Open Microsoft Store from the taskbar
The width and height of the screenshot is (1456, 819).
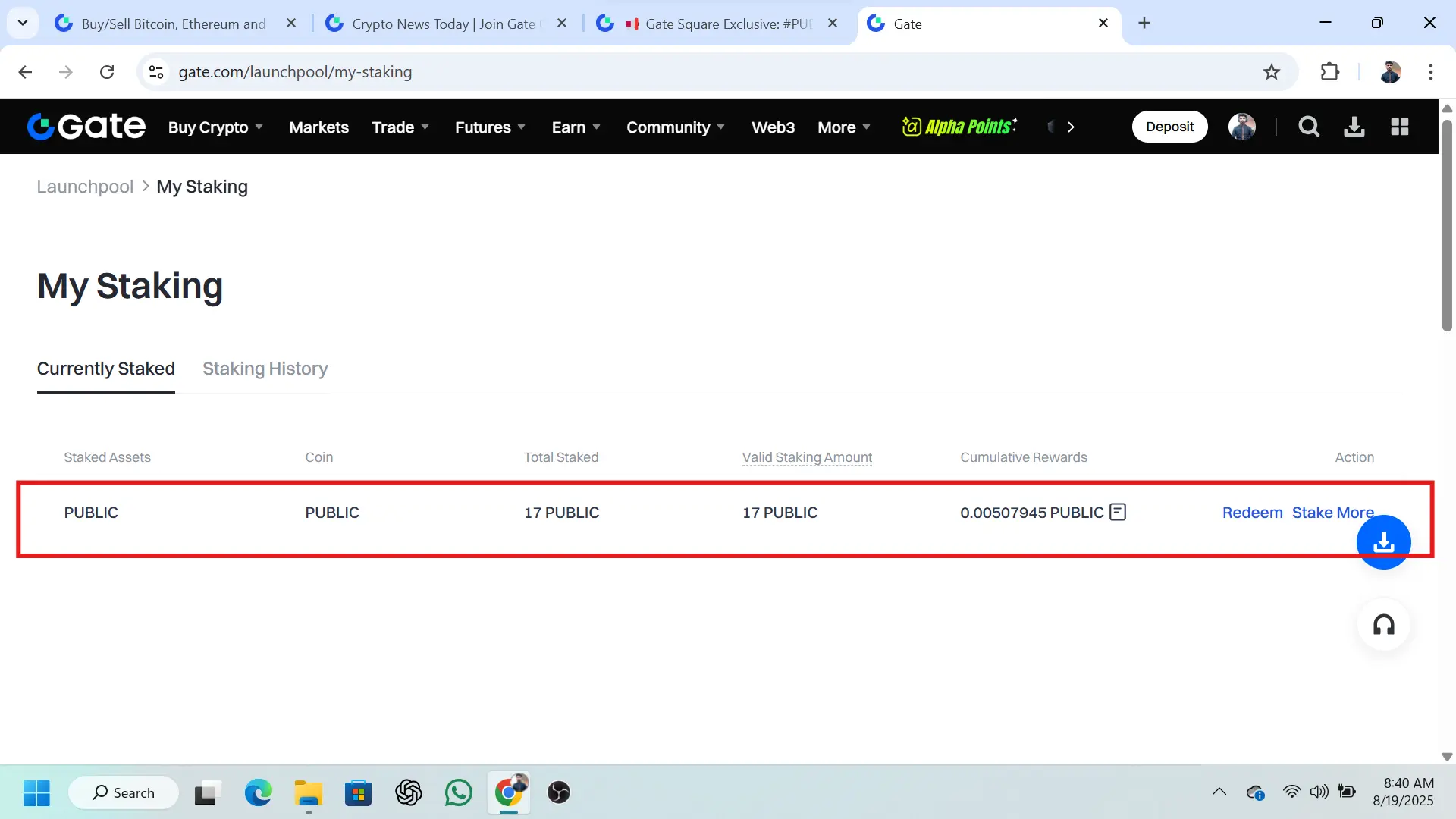(x=358, y=792)
